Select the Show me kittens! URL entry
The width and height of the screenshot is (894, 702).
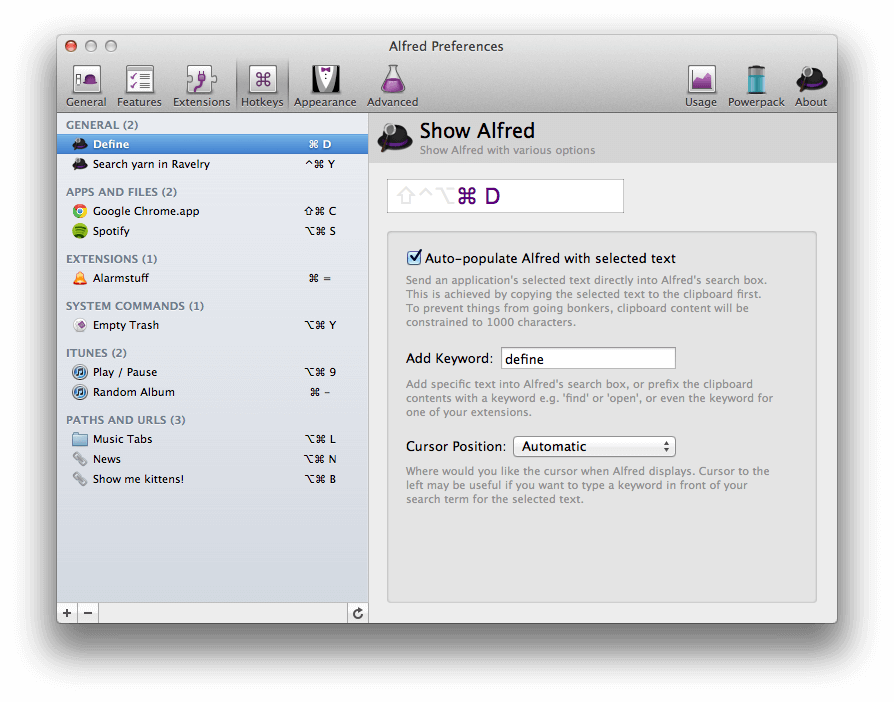138,479
